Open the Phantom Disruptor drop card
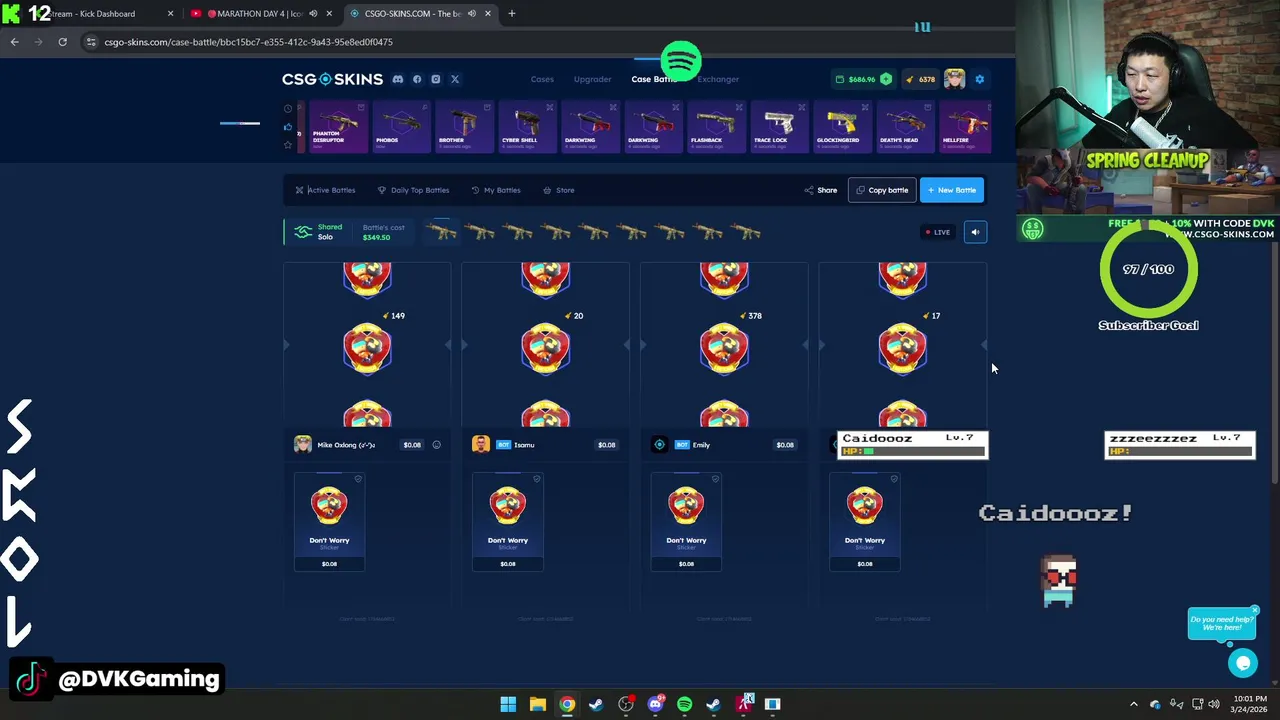This screenshot has width=1280, height=720. [339, 127]
